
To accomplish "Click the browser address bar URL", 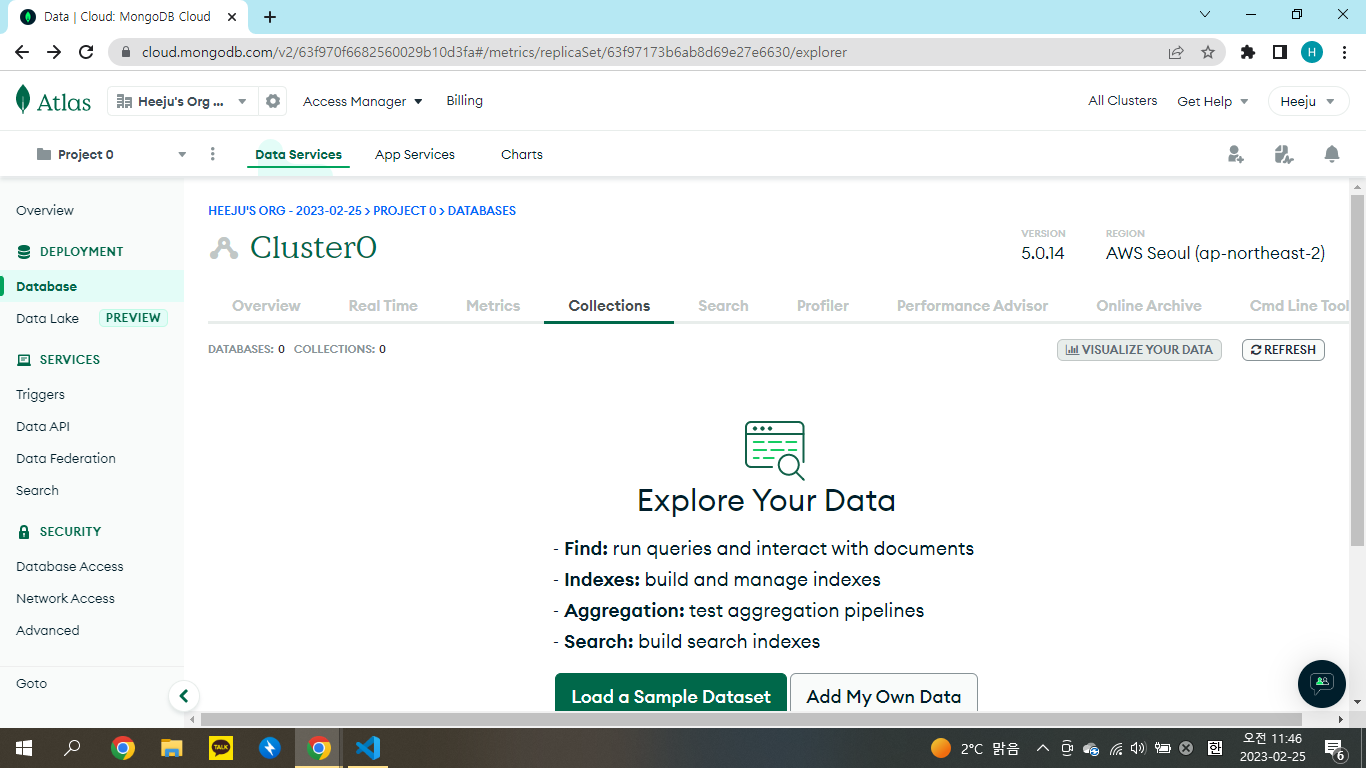I will click(x=494, y=52).
